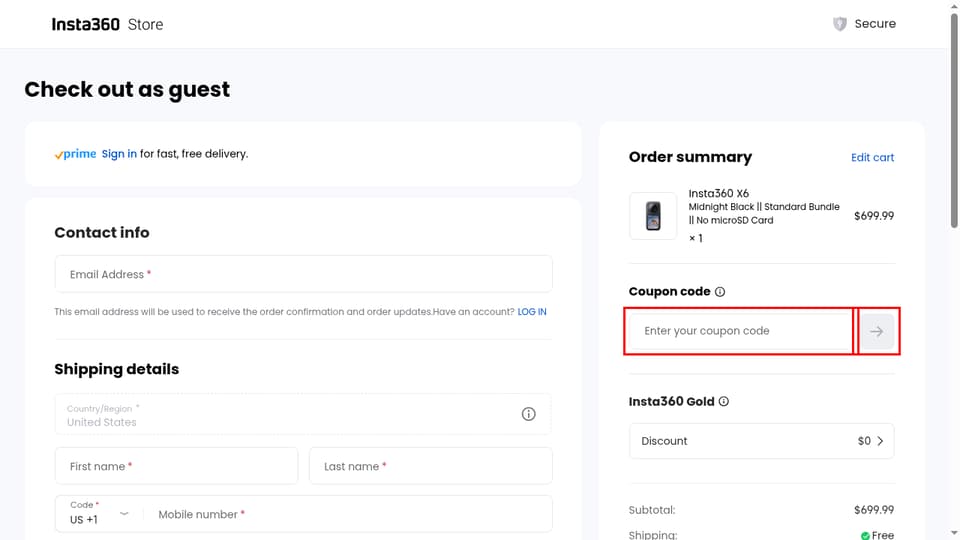The height and width of the screenshot is (540, 960).
Task: Click the Subtotal $699.99 amount
Action: tap(874, 510)
